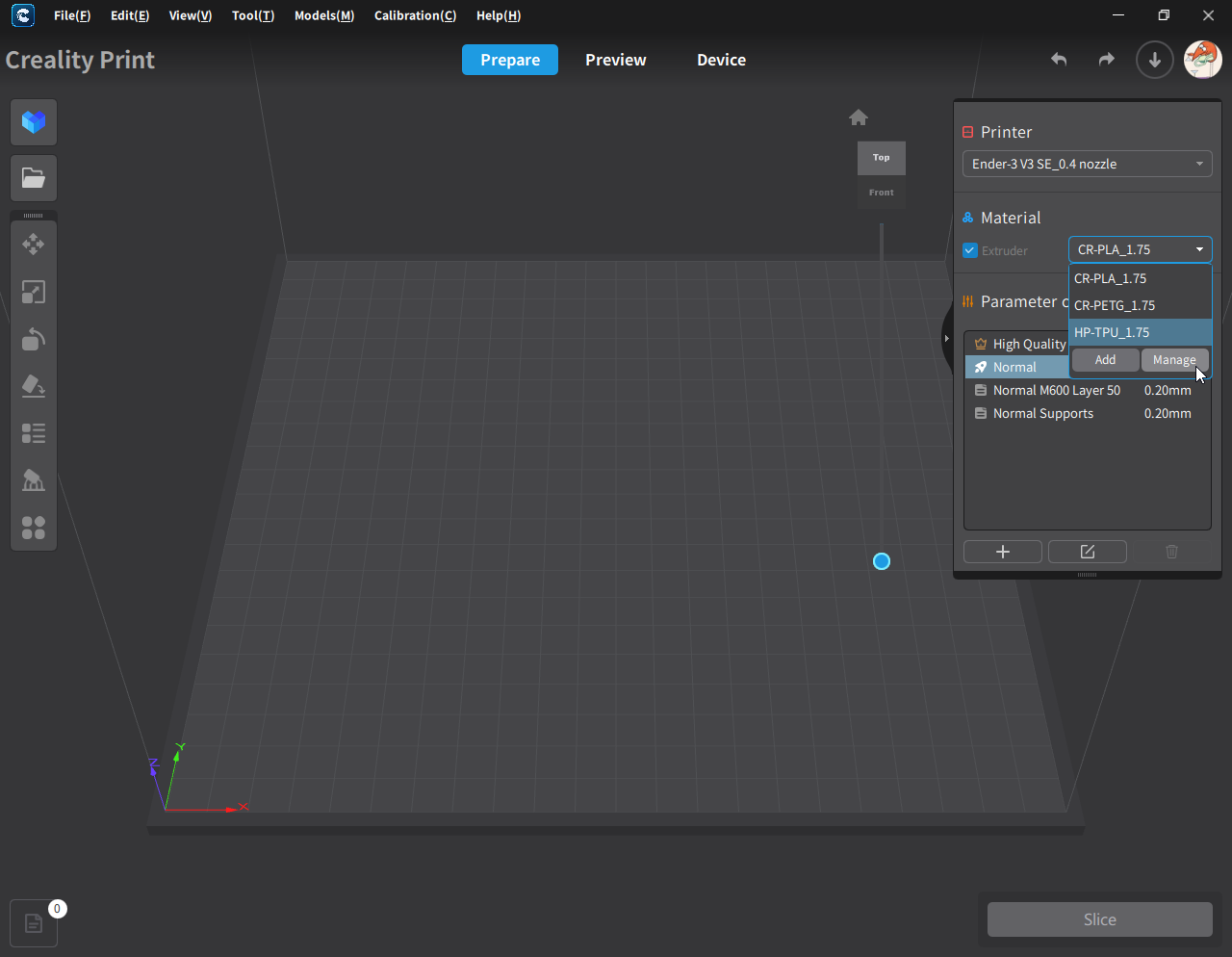
Task: Open the Calibration menu
Action: (x=415, y=15)
